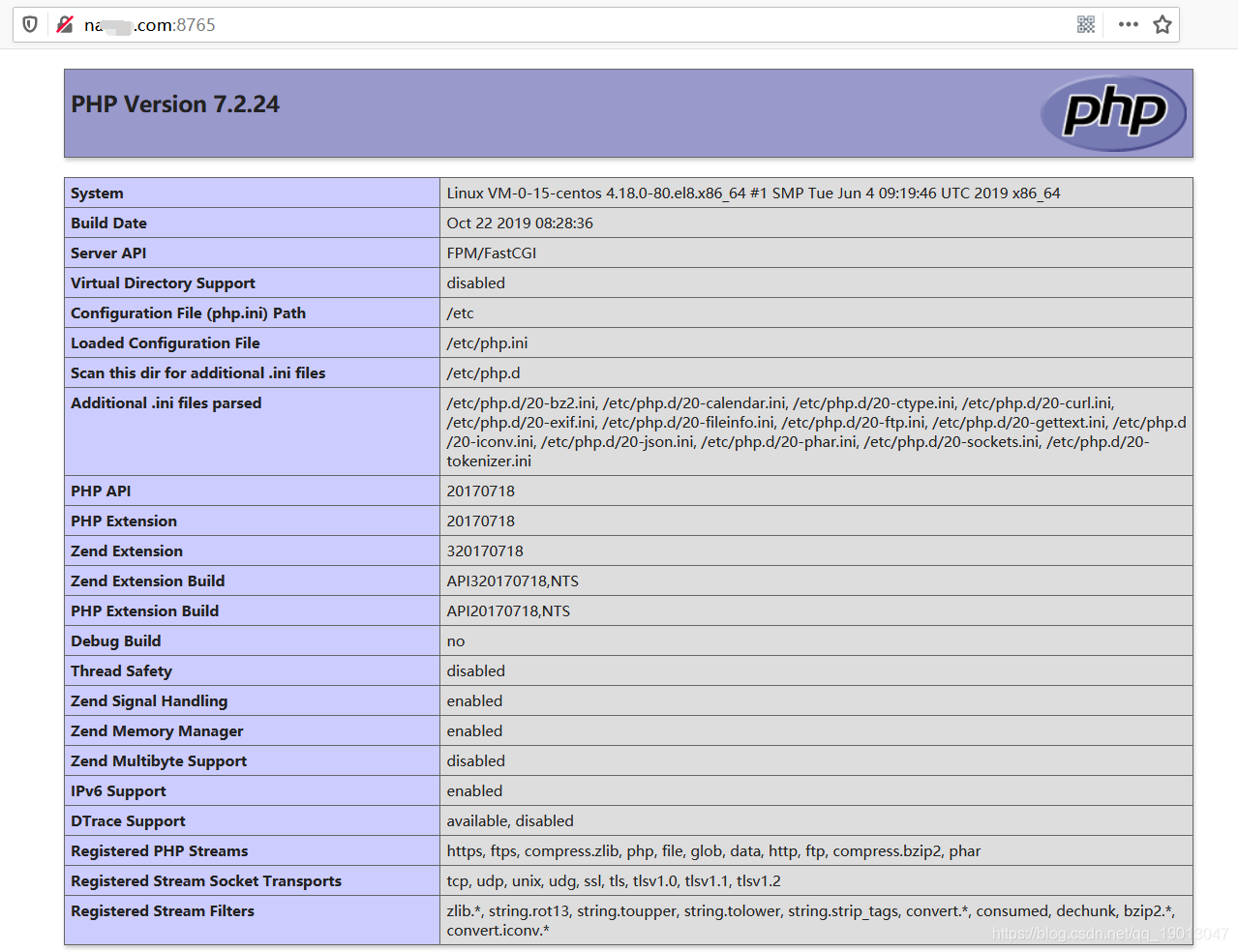
Task: Select the 320170718 Zend Extension value
Action: coord(485,551)
